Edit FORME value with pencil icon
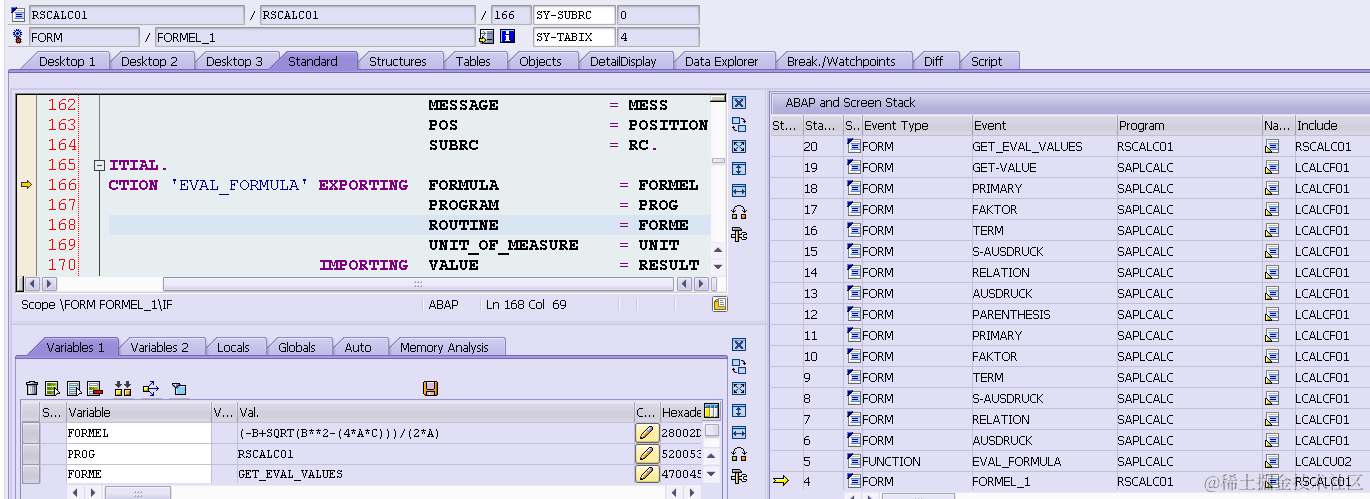Image resolution: width=1370 pixels, height=499 pixels. 646,474
